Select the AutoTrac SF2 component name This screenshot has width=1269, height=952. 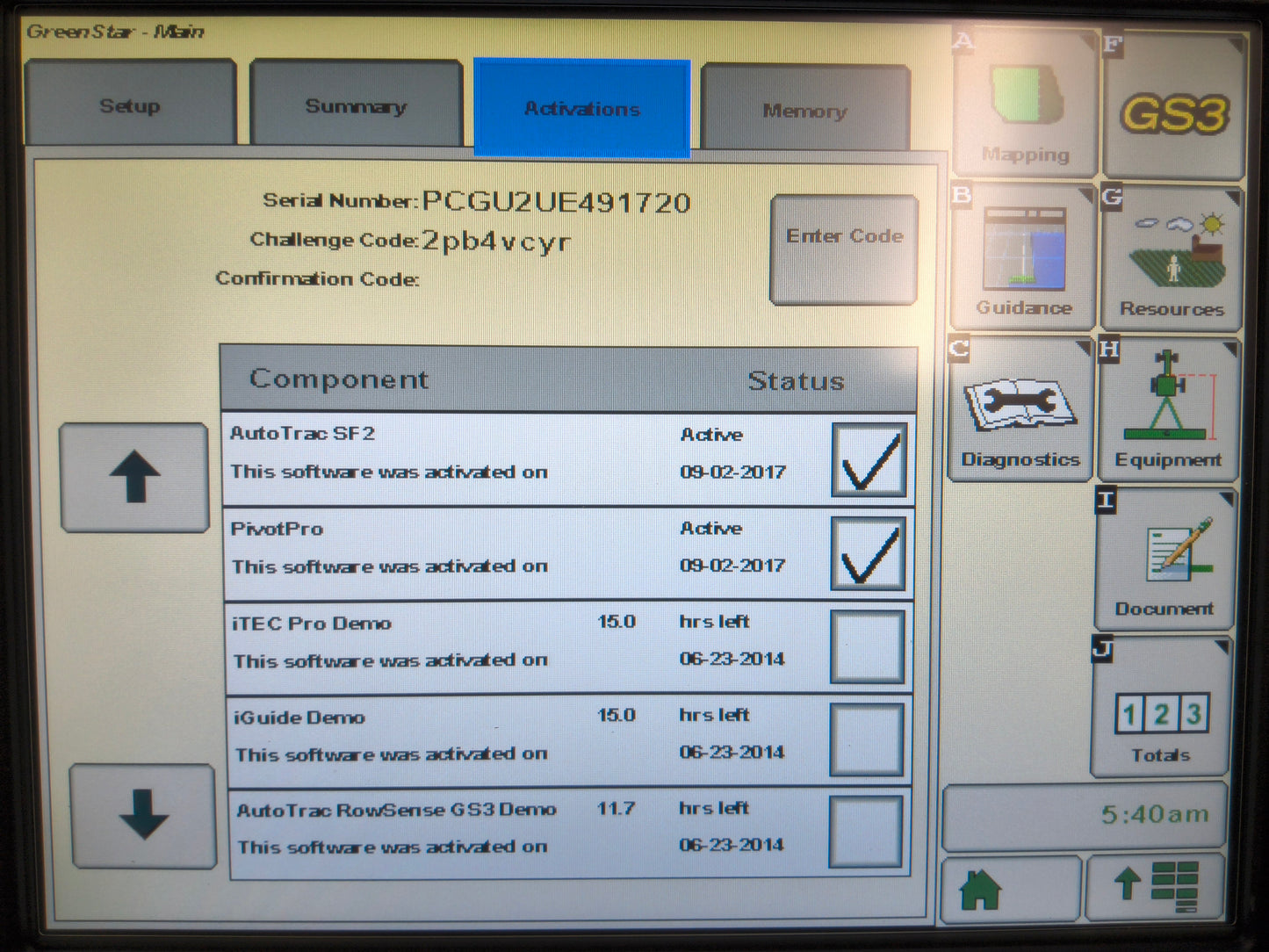[302, 433]
